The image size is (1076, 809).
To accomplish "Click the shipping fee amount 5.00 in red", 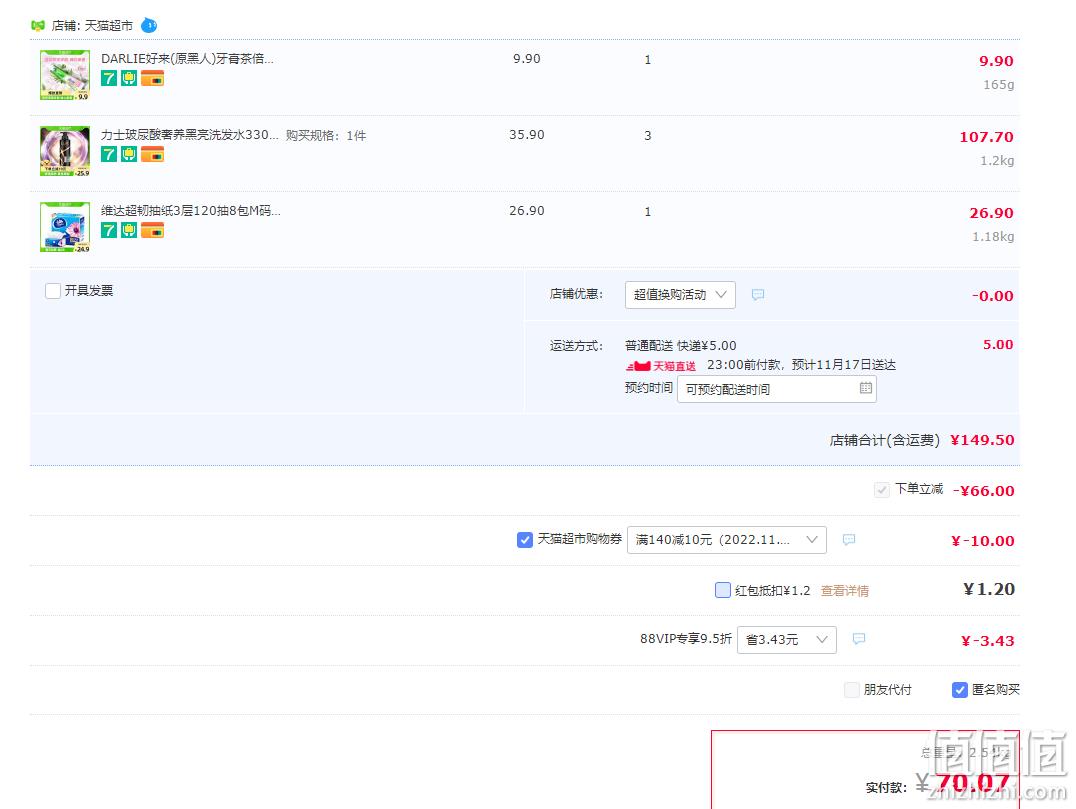I will [998, 344].
